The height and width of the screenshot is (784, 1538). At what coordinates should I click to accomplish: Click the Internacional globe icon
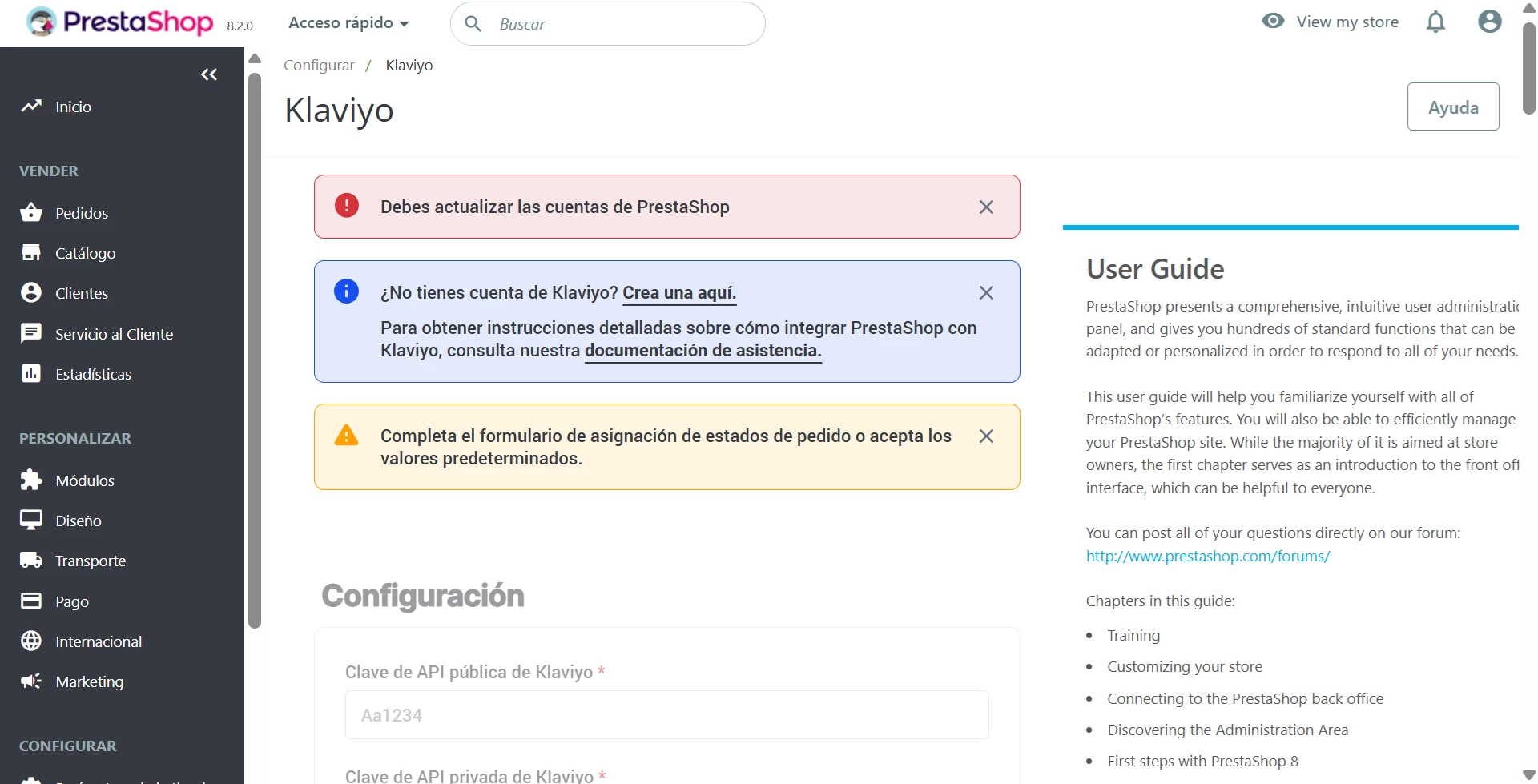pos(31,641)
